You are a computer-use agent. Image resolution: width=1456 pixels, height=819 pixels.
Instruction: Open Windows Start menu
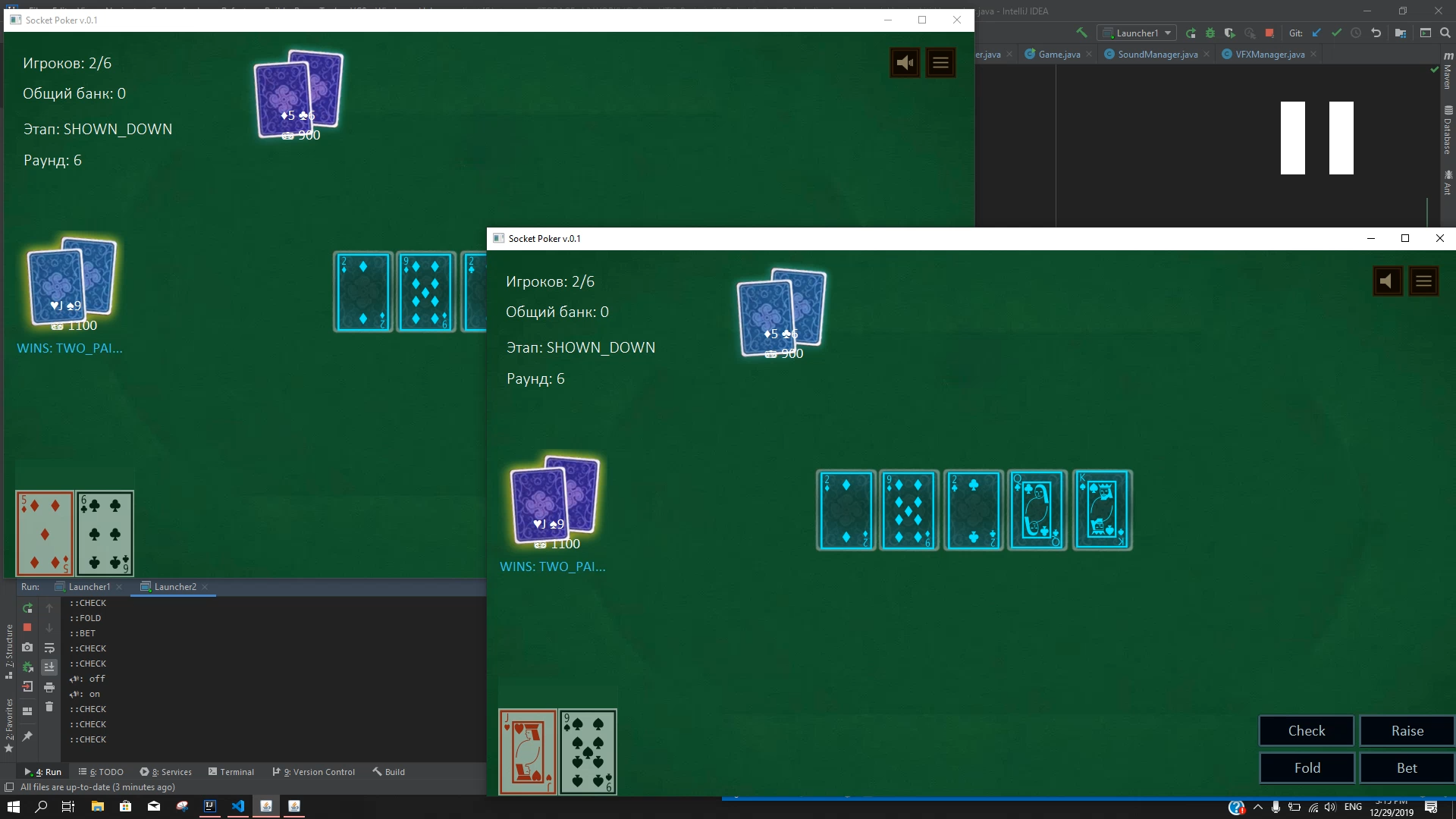[13, 806]
